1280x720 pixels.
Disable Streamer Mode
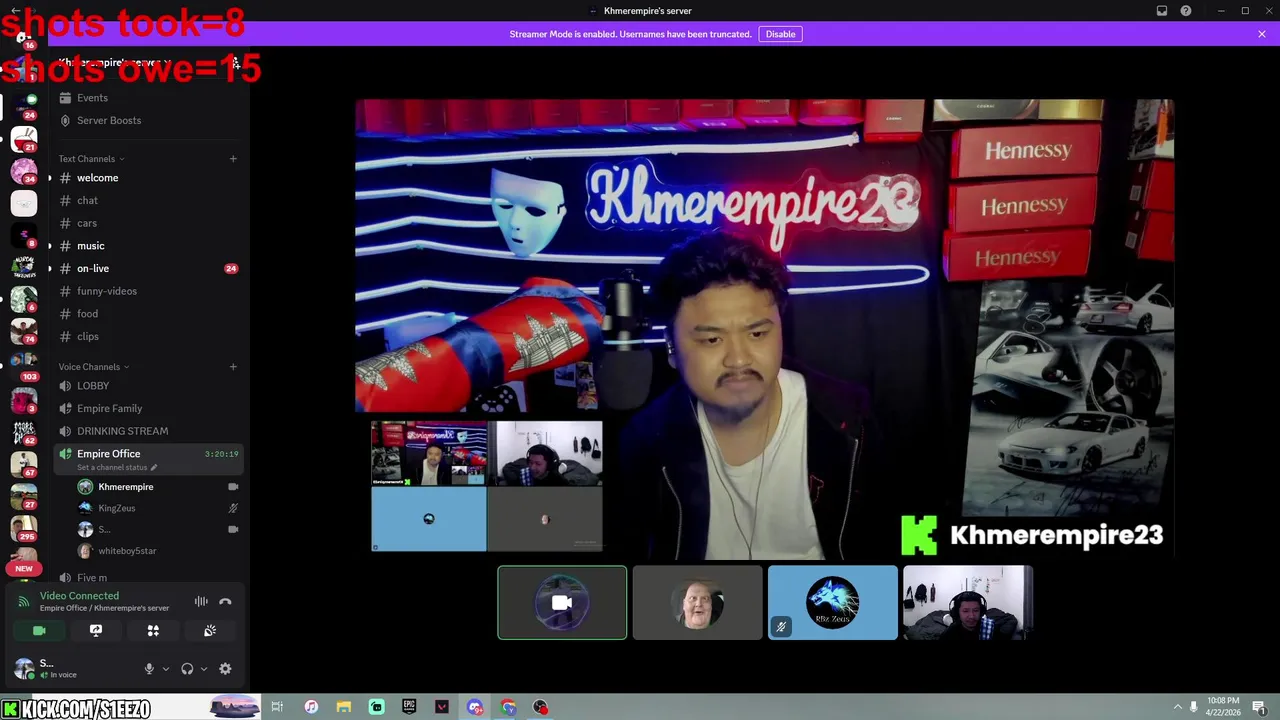coord(780,34)
